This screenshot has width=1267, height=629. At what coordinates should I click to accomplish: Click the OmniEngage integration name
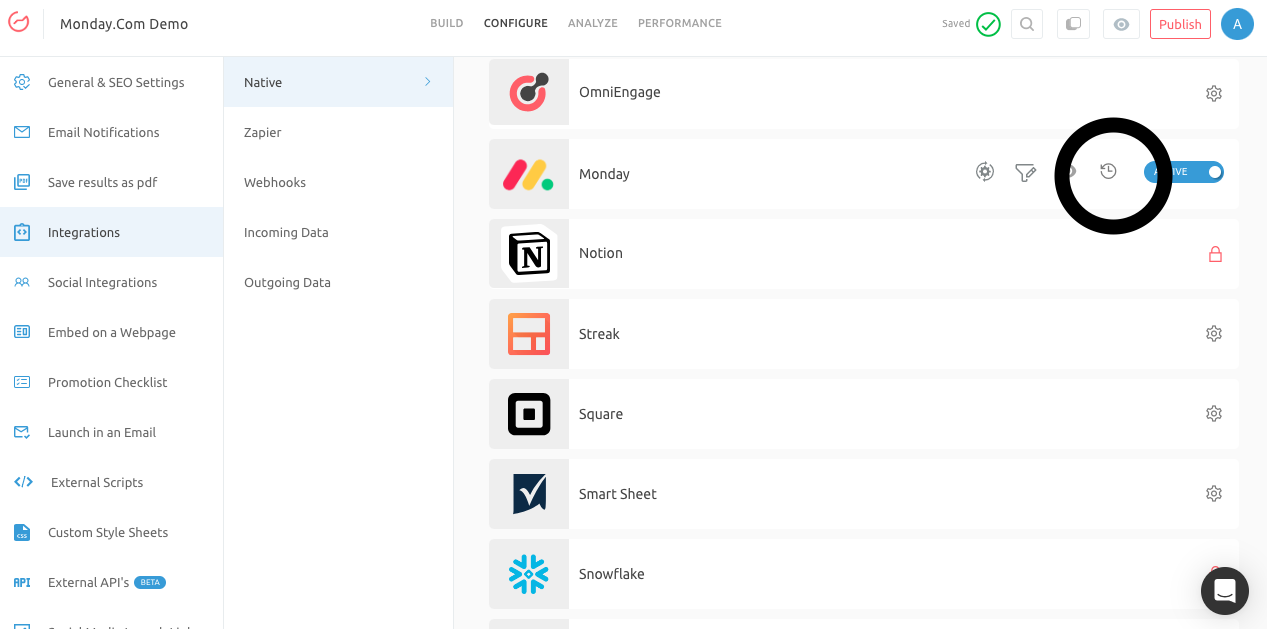[620, 92]
